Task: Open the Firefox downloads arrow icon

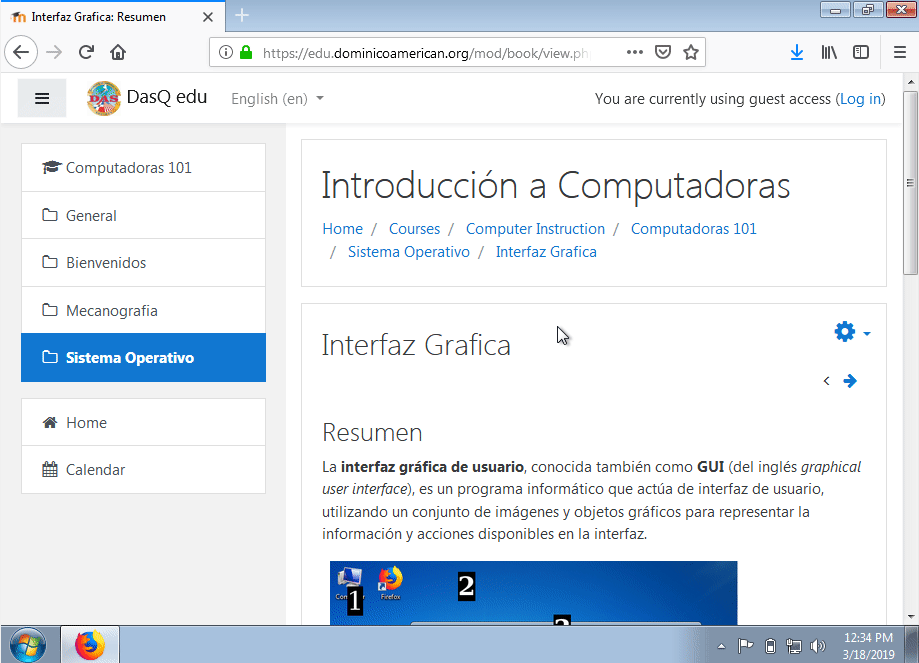Action: click(796, 53)
